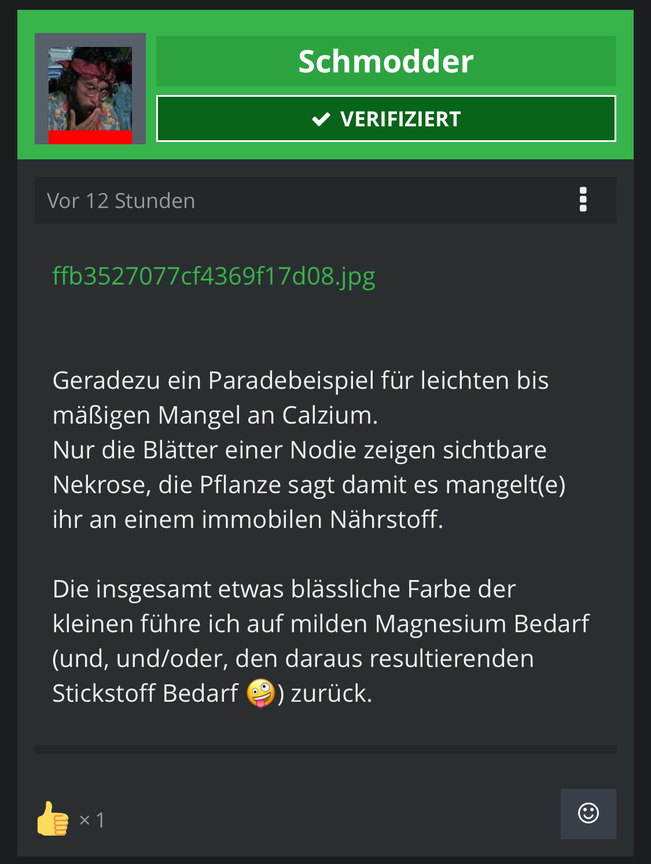Click the paragraph starting "Die insgesamt etwas blässliche"

click(x=321, y=641)
